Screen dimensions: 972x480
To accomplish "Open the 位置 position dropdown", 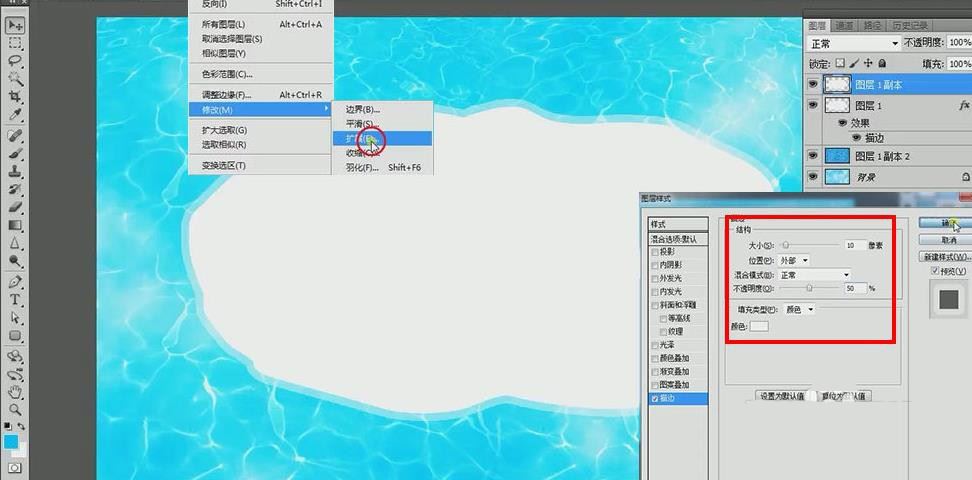I will [x=794, y=261].
